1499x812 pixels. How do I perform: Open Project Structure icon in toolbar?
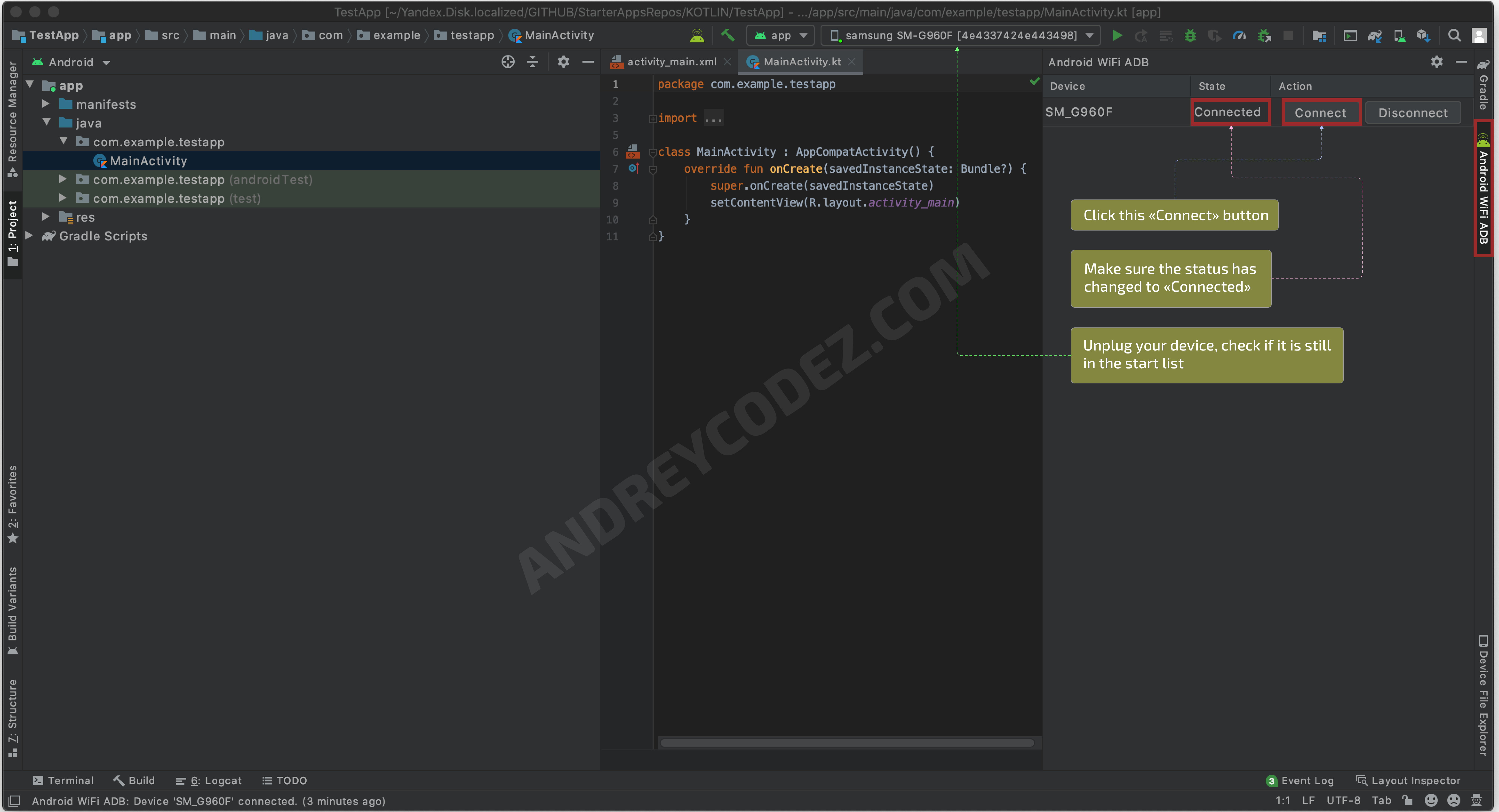point(1319,36)
